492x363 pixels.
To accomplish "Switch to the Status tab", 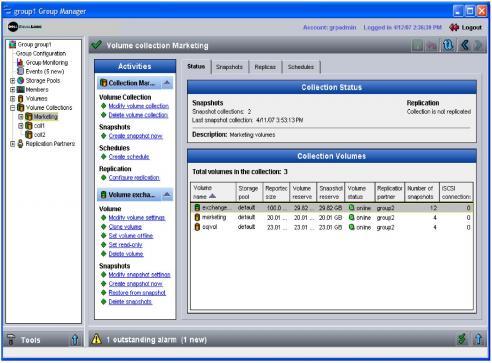I will pos(196,66).
